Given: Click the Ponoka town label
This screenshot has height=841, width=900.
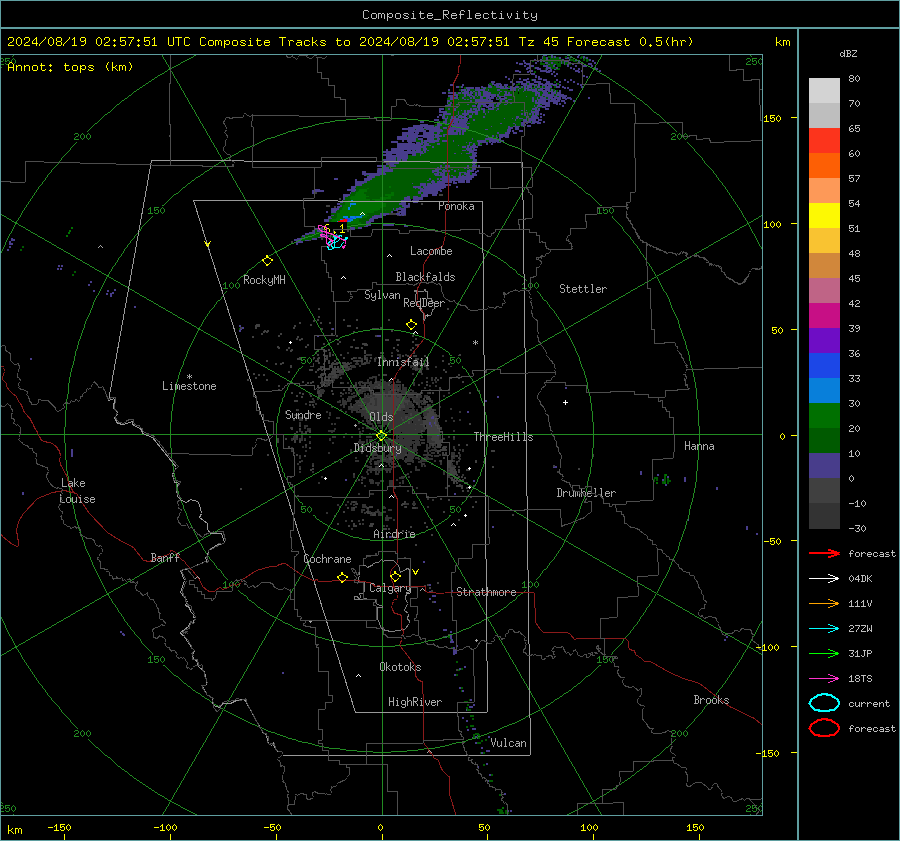Looking at the screenshot, I should click(x=456, y=206).
